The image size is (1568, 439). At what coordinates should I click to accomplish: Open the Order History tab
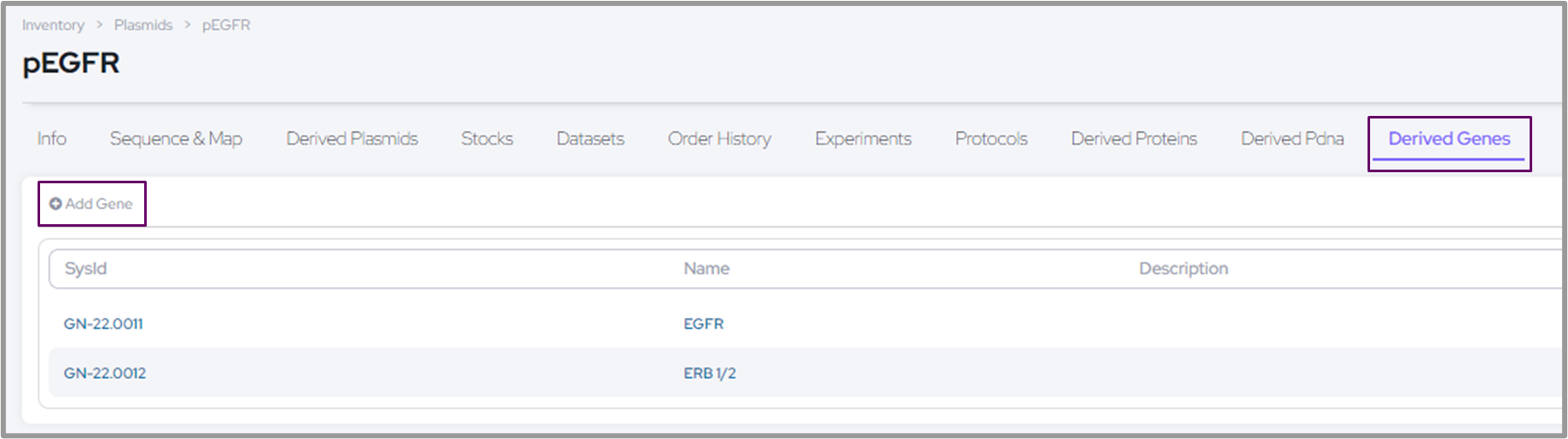[719, 139]
